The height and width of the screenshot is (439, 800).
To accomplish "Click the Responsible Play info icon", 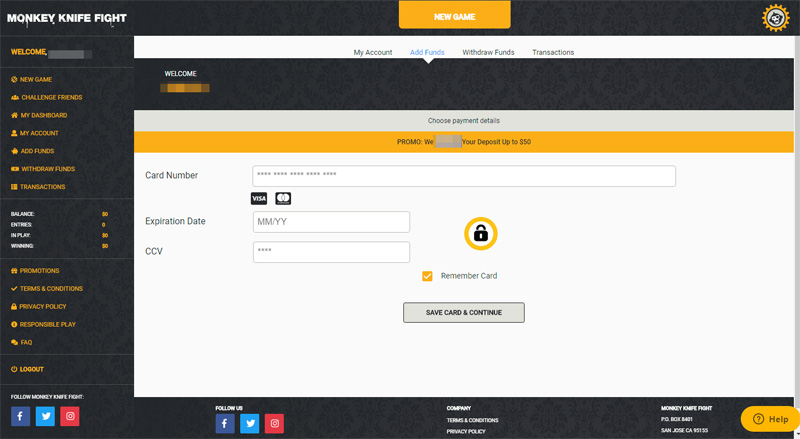I will (14, 324).
